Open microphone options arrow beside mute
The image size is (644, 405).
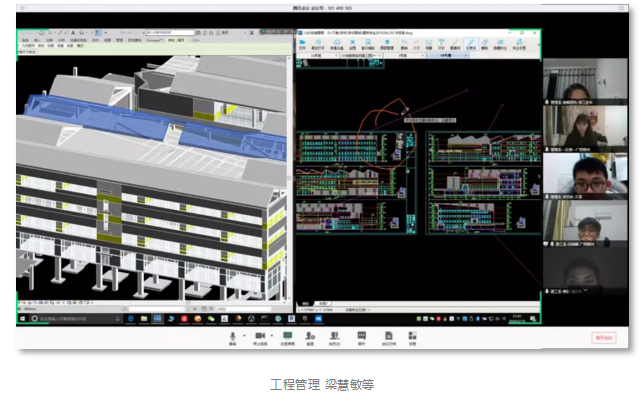(244, 336)
